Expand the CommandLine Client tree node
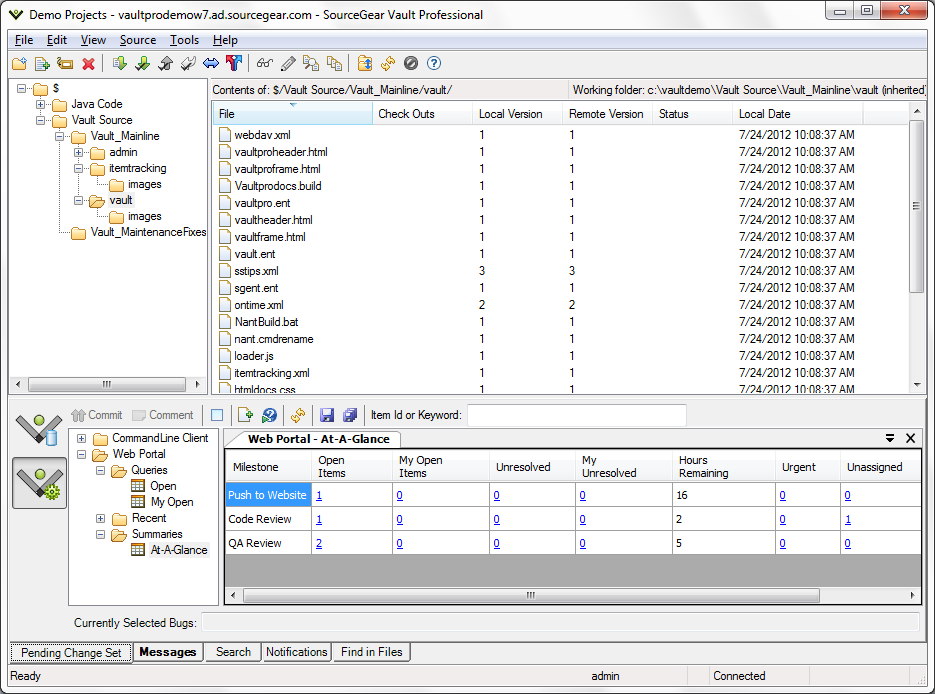Screen dimensions: 935x694 tap(82, 438)
